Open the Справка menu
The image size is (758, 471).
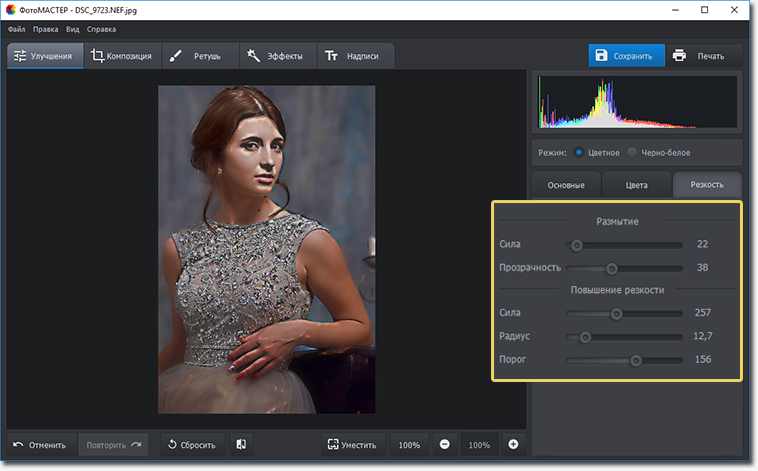click(101, 29)
